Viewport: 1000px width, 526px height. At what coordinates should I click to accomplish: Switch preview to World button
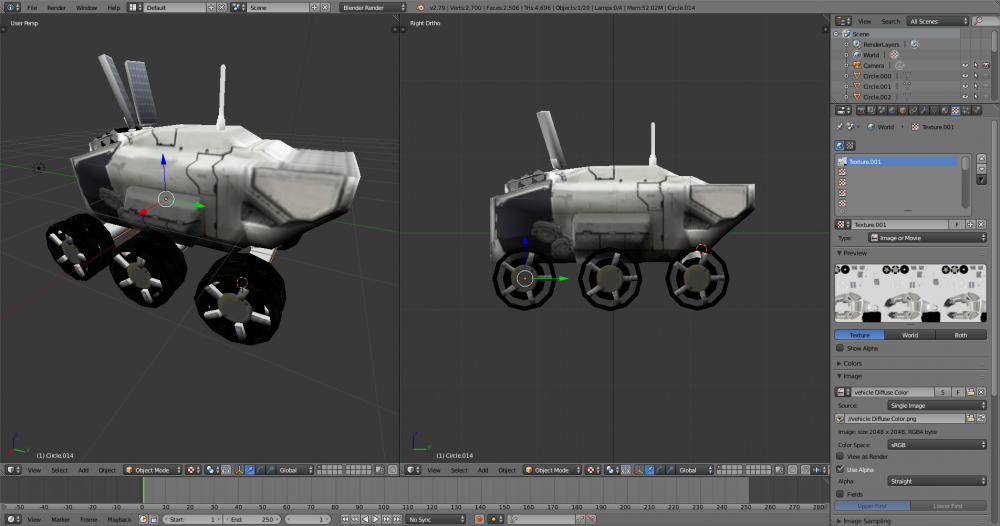pos(909,335)
